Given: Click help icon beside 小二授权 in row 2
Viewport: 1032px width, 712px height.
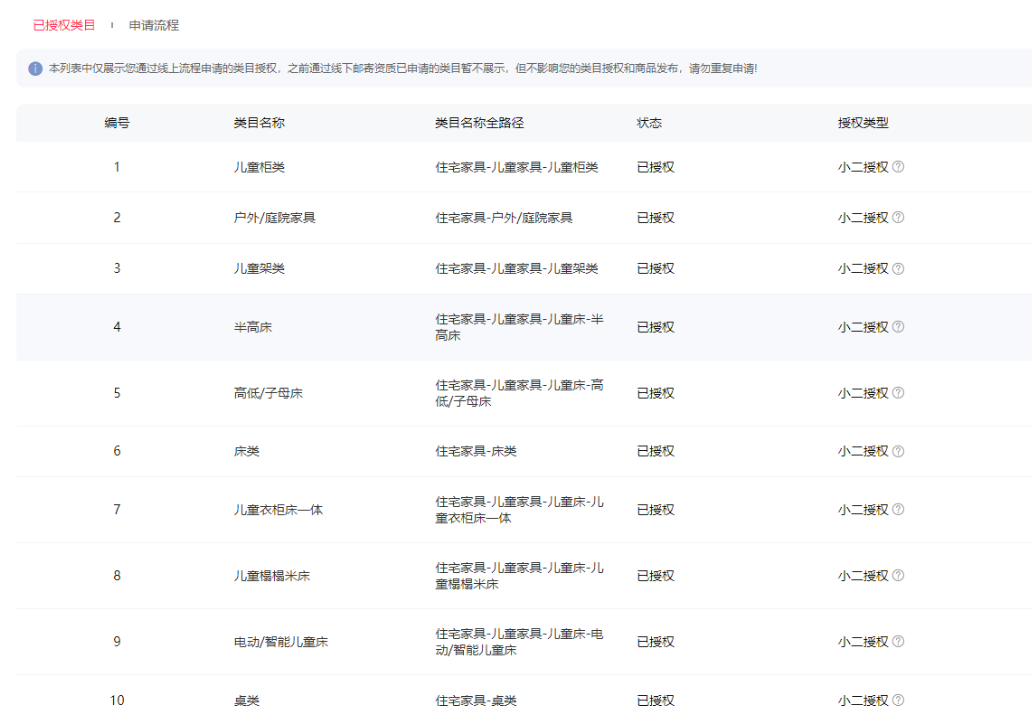Looking at the screenshot, I should click(898, 217).
